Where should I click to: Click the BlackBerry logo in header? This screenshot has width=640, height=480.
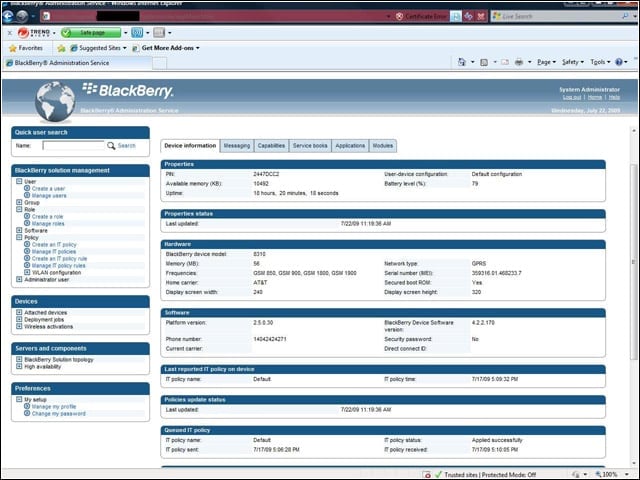128,90
